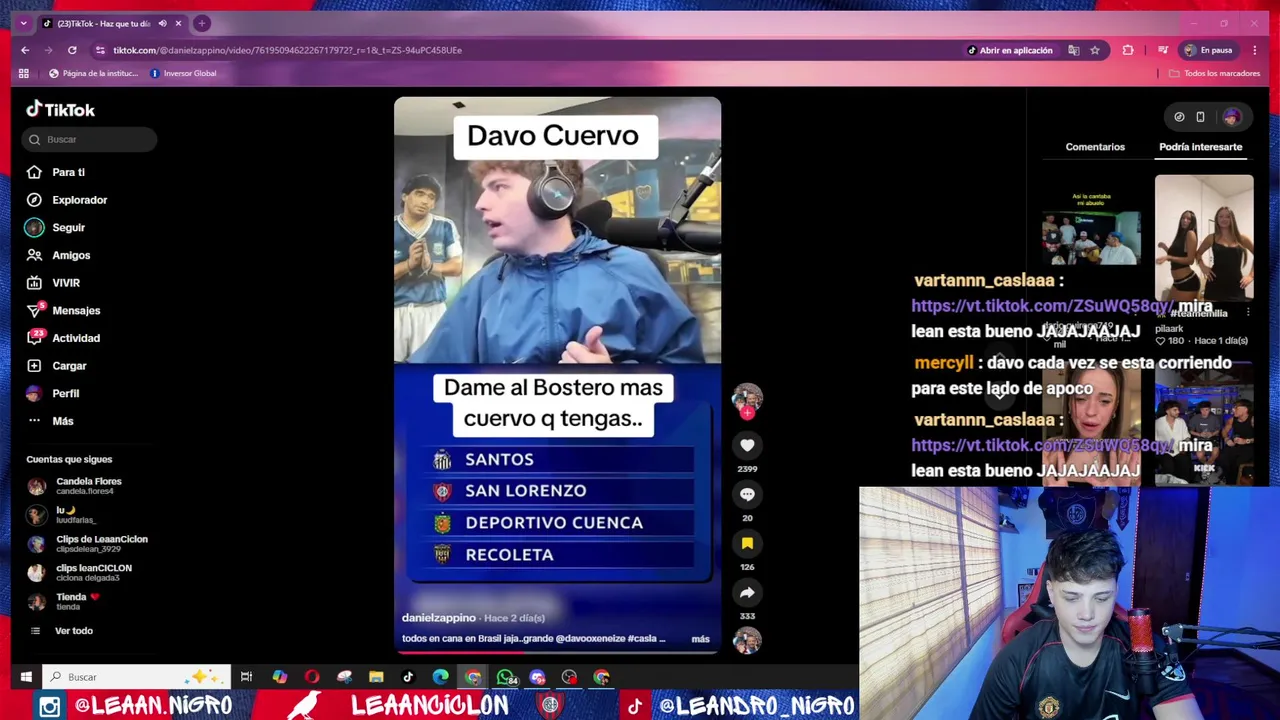Open Chrome apps grid icon
The width and height of the screenshot is (1280, 720).
pyautogui.click(x=24, y=73)
